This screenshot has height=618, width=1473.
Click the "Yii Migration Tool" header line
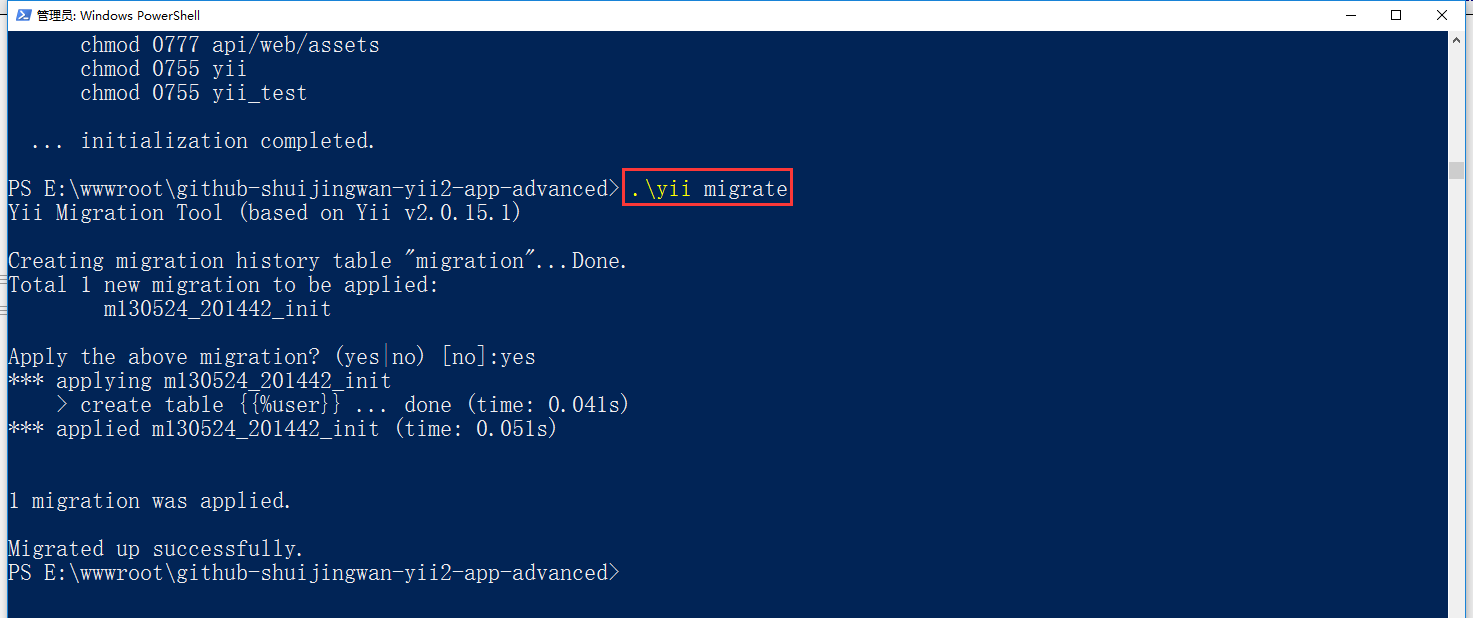264,213
